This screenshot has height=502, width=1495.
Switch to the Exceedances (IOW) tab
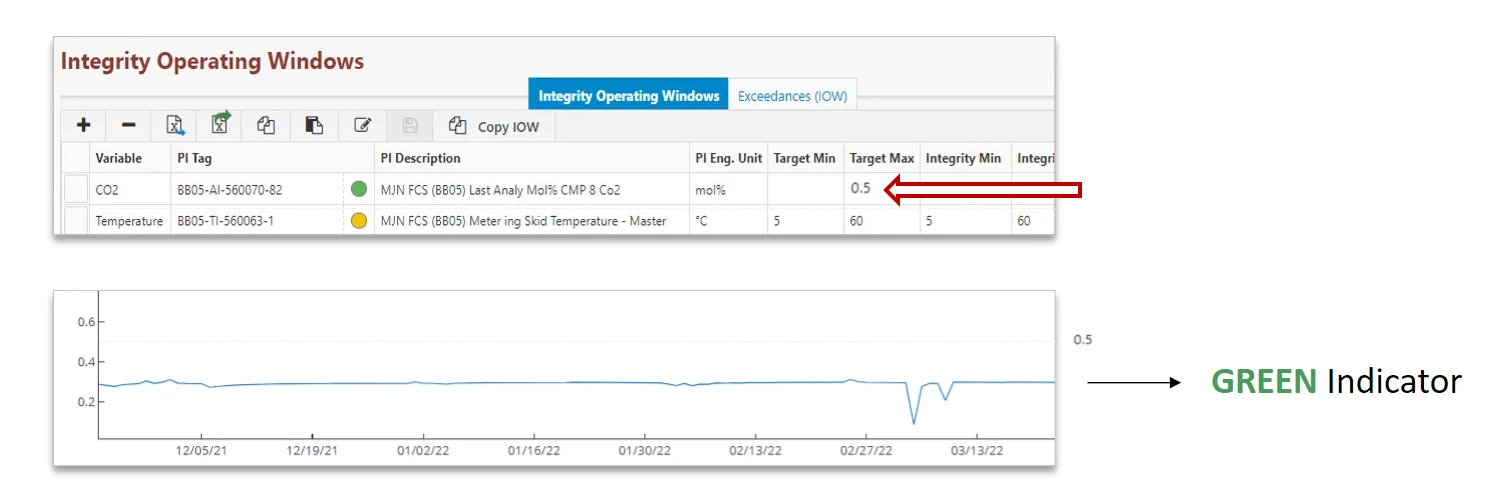[x=792, y=96]
